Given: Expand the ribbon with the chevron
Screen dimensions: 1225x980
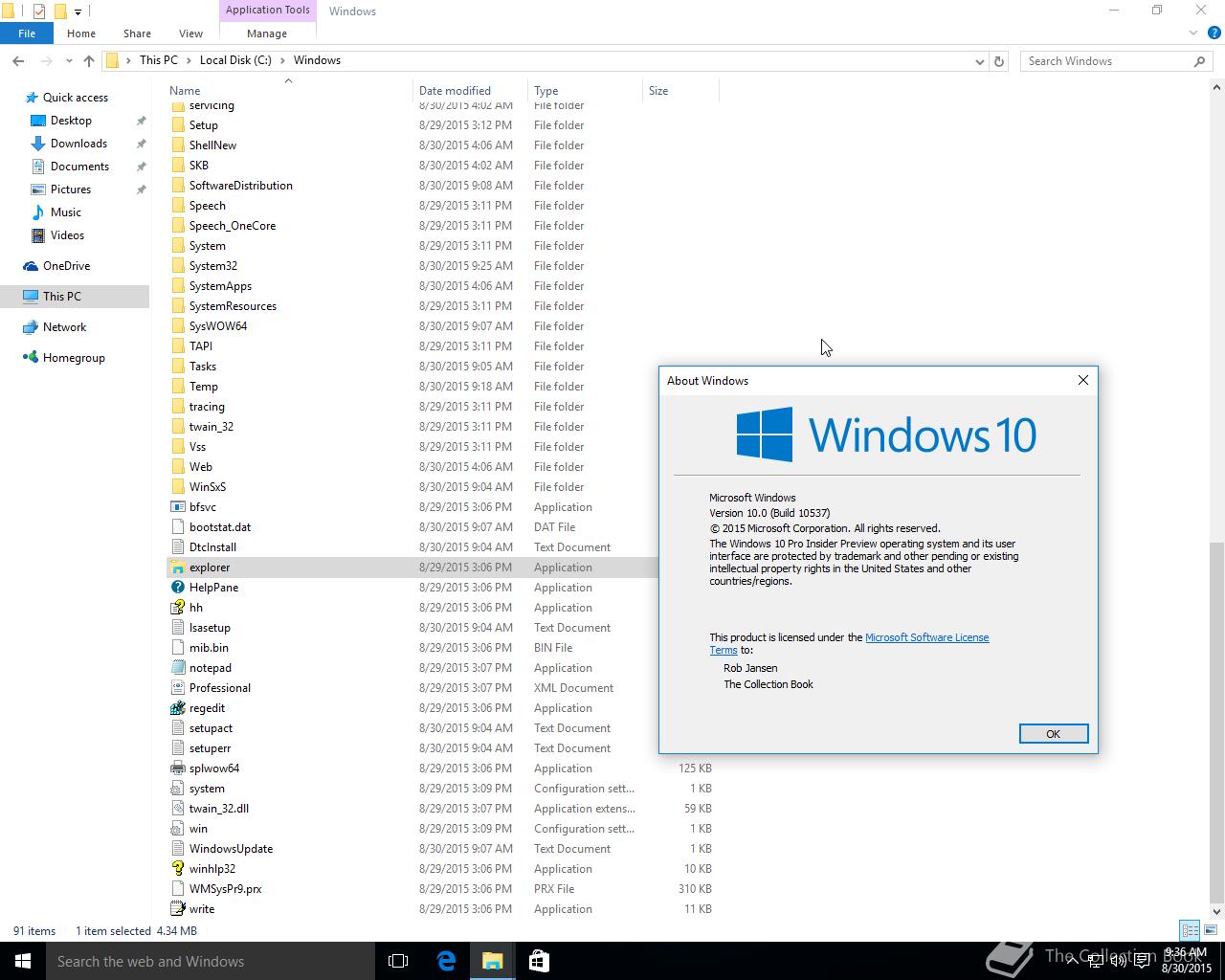Looking at the screenshot, I should pos(1193,33).
